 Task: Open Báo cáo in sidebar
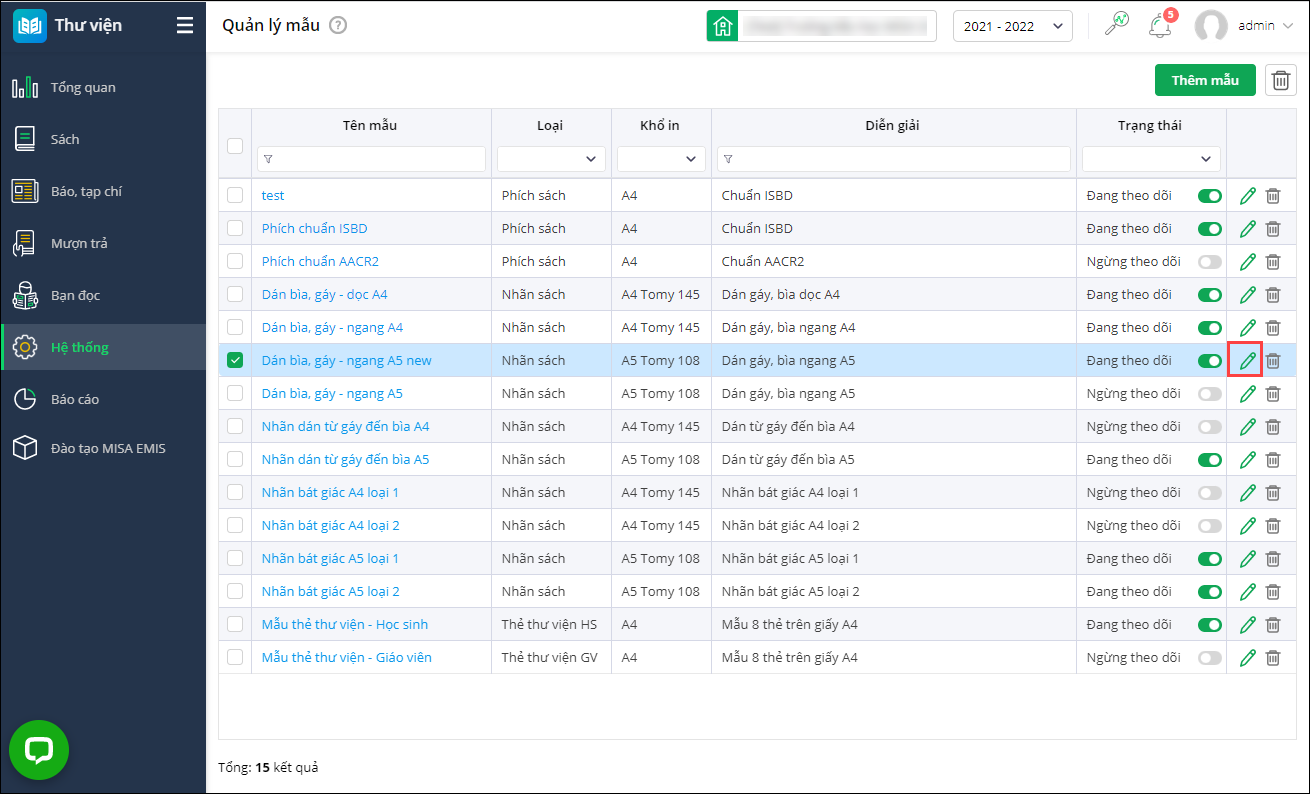(x=103, y=400)
